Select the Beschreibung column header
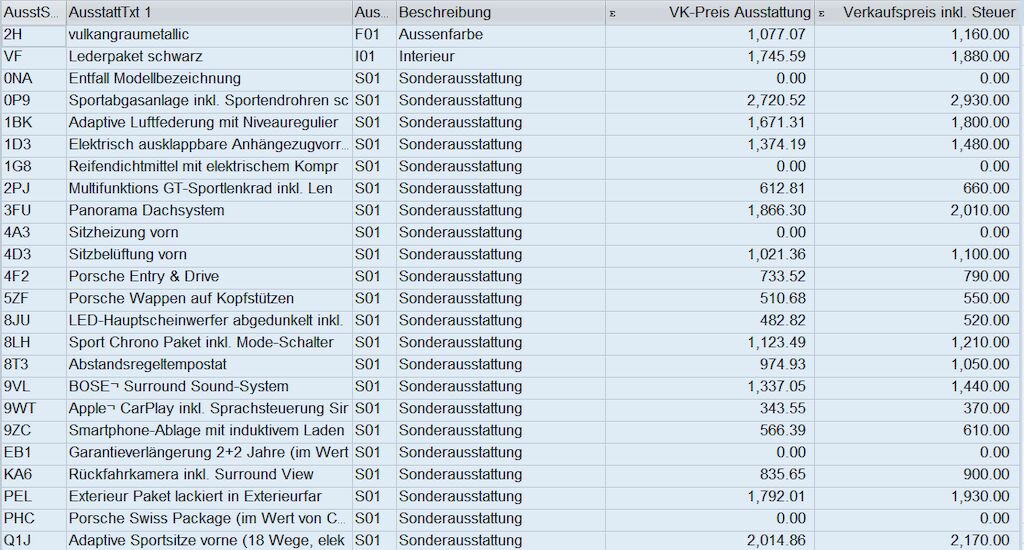The width and height of the screenshot is (1024, 550). pos(501,12)
